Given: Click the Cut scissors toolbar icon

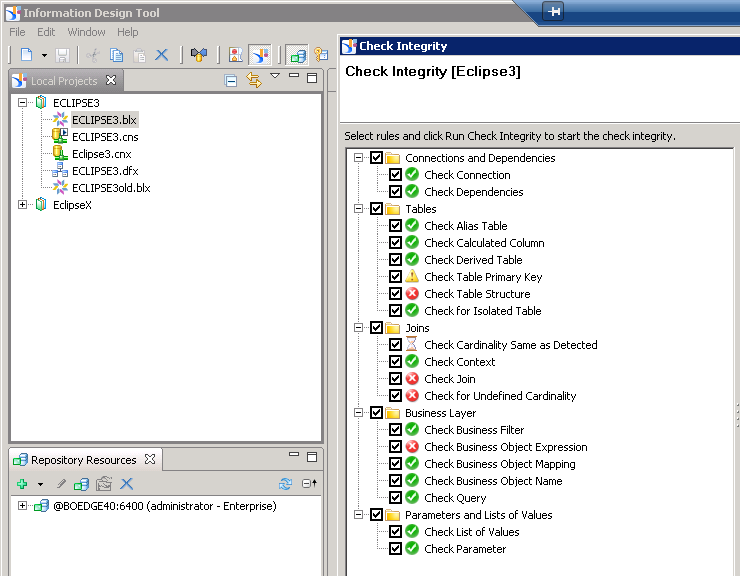Looking at the screenshot, I should click(x=93, y=56).
